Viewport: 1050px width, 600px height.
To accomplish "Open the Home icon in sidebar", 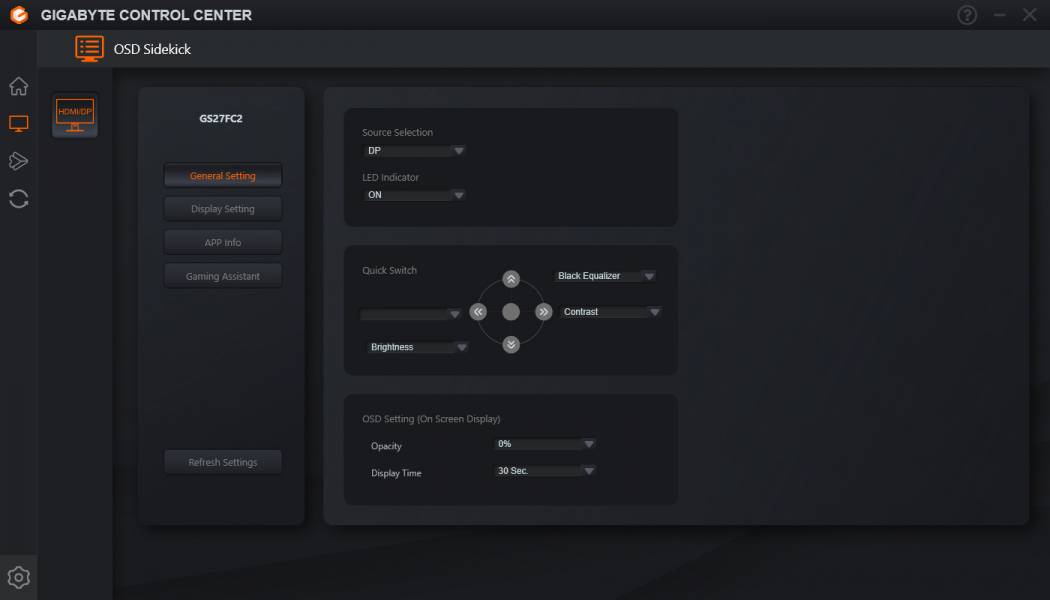I will 19,86.
